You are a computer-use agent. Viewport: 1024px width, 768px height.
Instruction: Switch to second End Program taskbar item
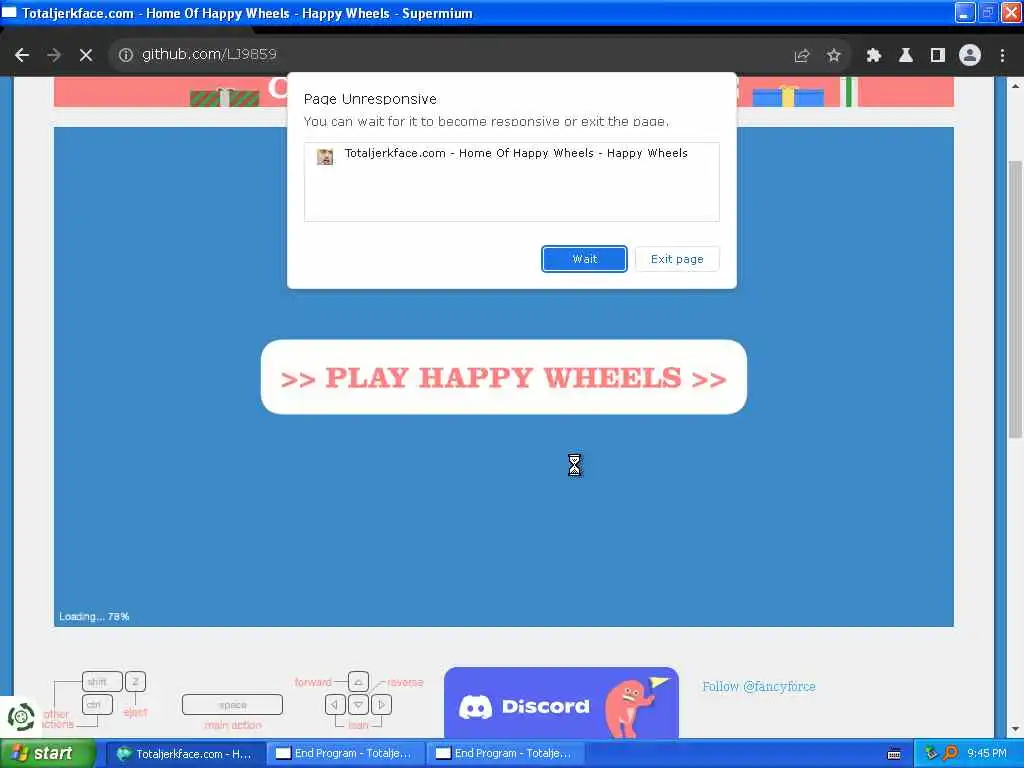tap(505, 754)
